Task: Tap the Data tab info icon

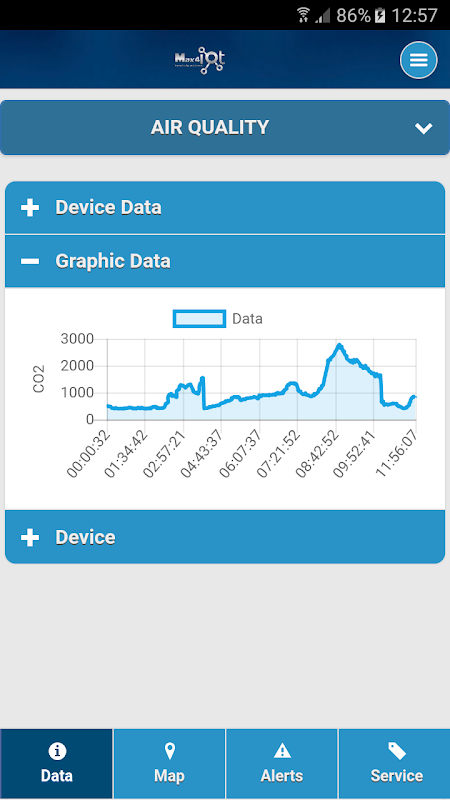Action: click(x=57, y=751)
